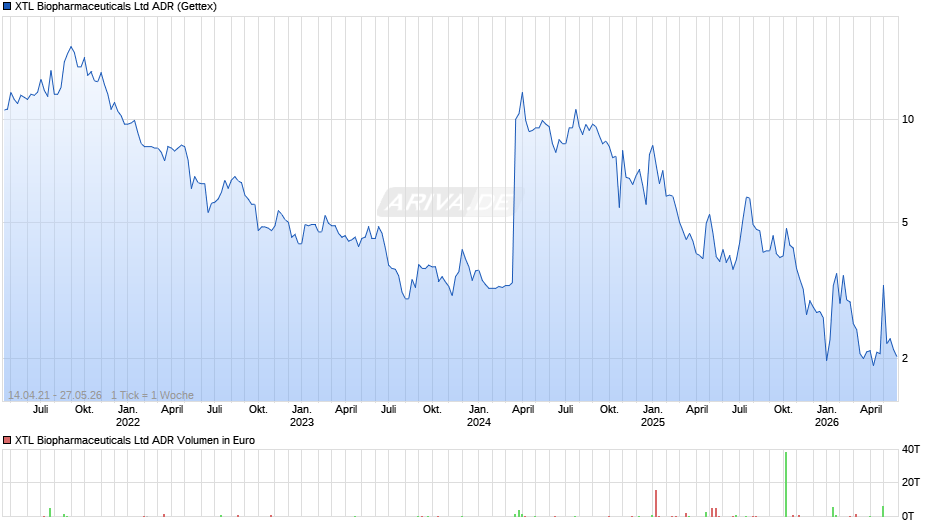This screenshot has height=526, width=940.
Task: Click the 'Jan. 2025' axis label
Action: [653, 416]
